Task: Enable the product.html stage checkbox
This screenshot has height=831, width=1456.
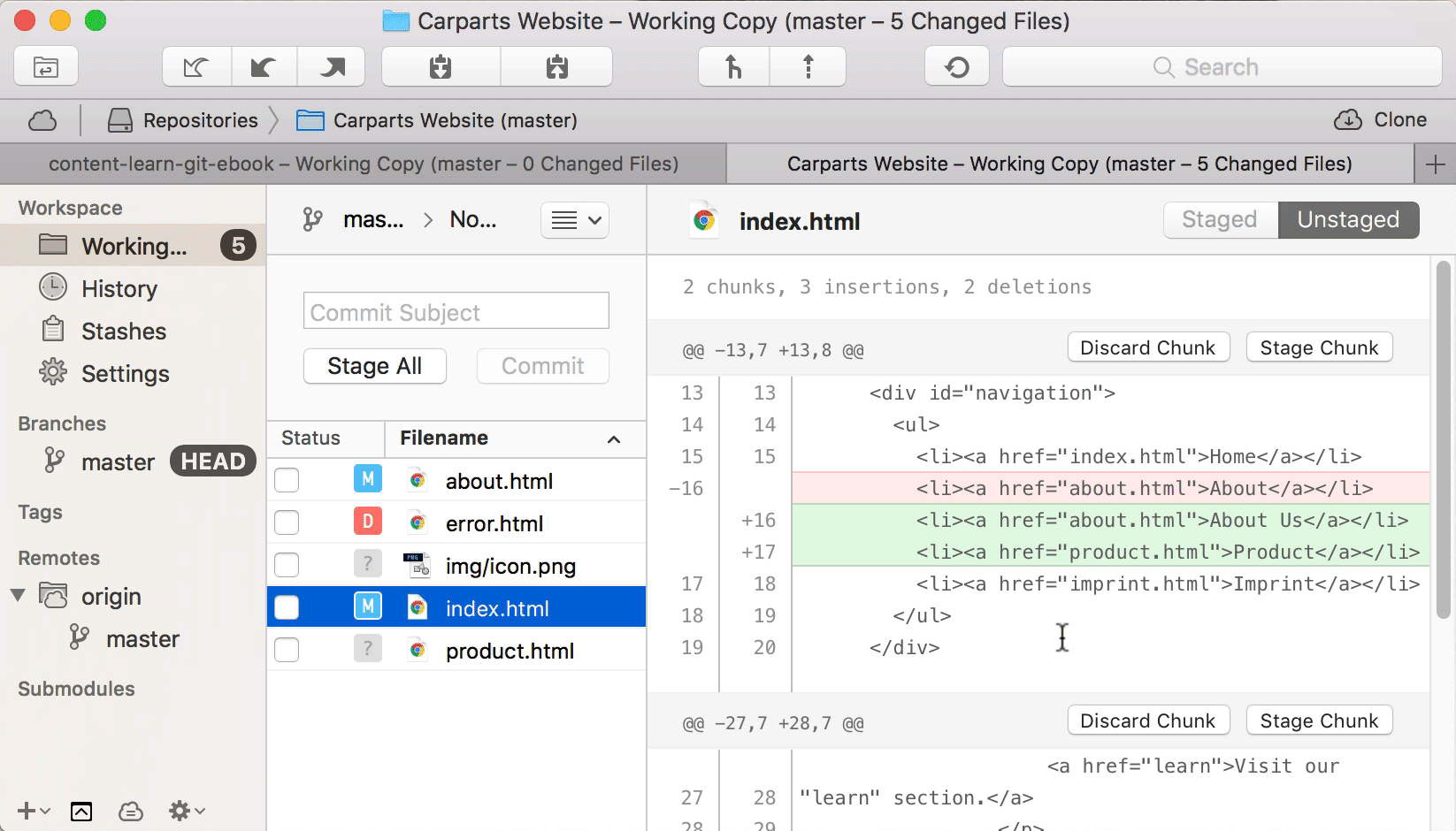Action: coord(287,650)
